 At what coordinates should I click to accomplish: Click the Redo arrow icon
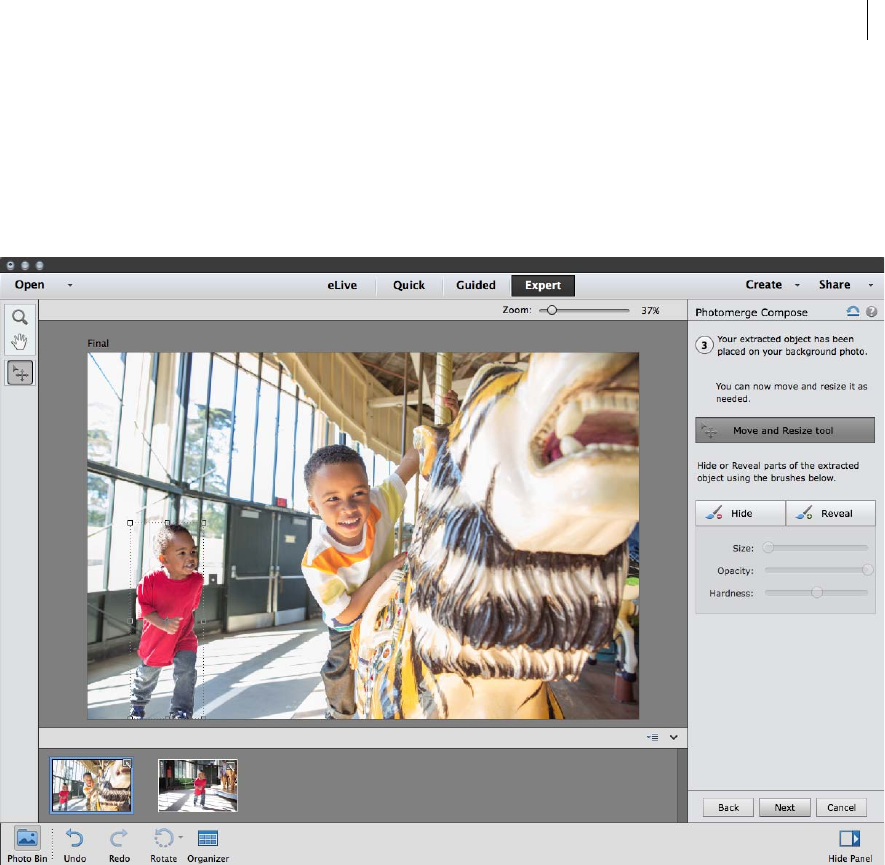coord(119,838)
